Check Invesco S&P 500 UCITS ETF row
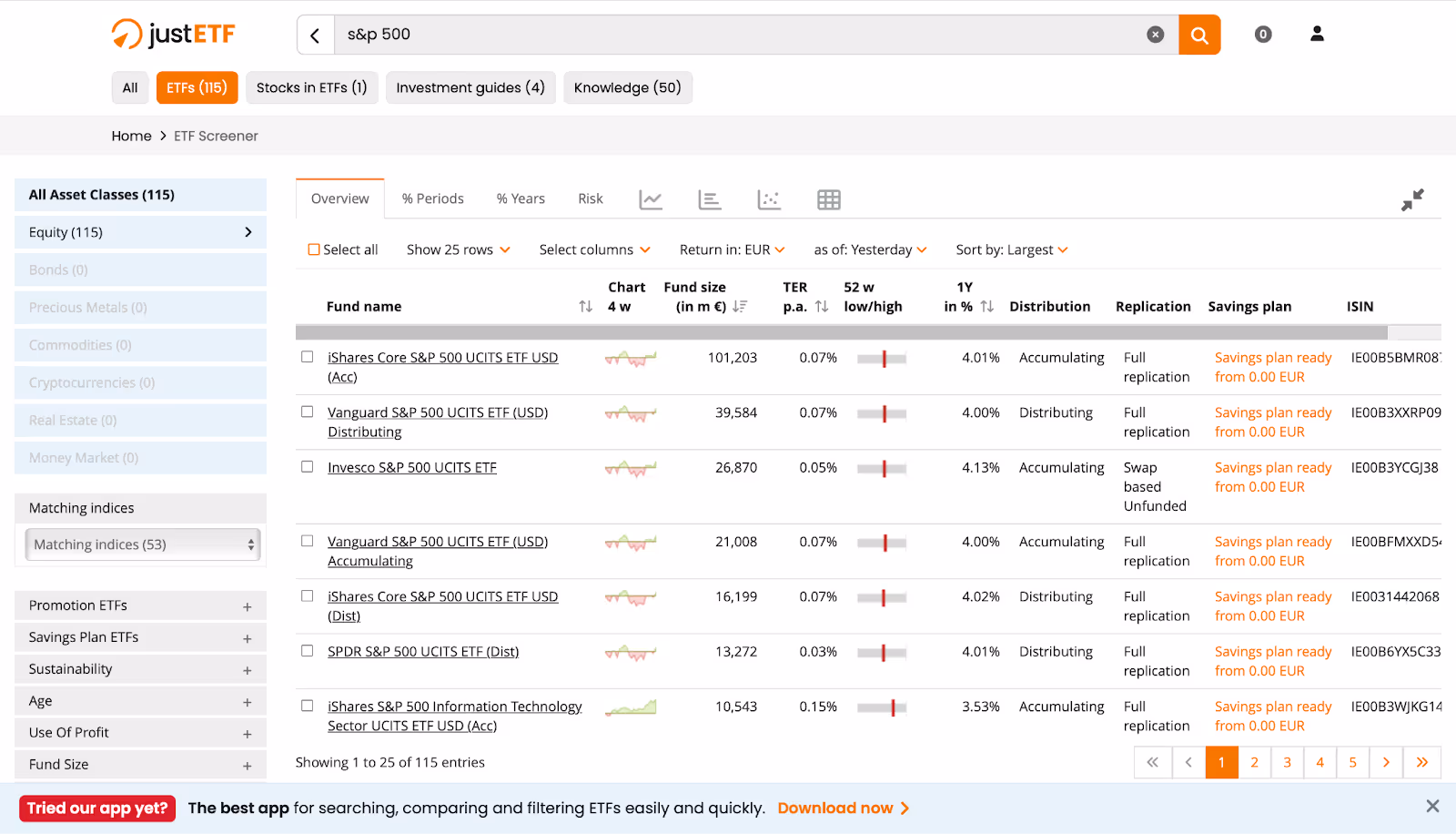This screenshot has width=1456, height=834. (x=308, y=466)
